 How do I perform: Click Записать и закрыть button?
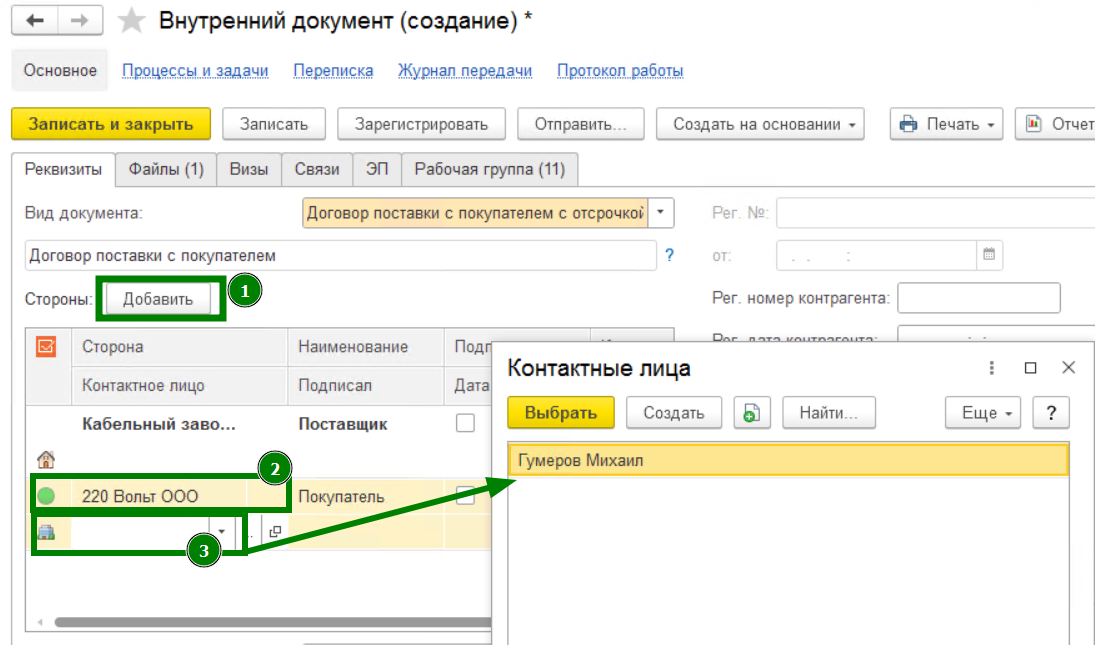click(x=111, y=124)
